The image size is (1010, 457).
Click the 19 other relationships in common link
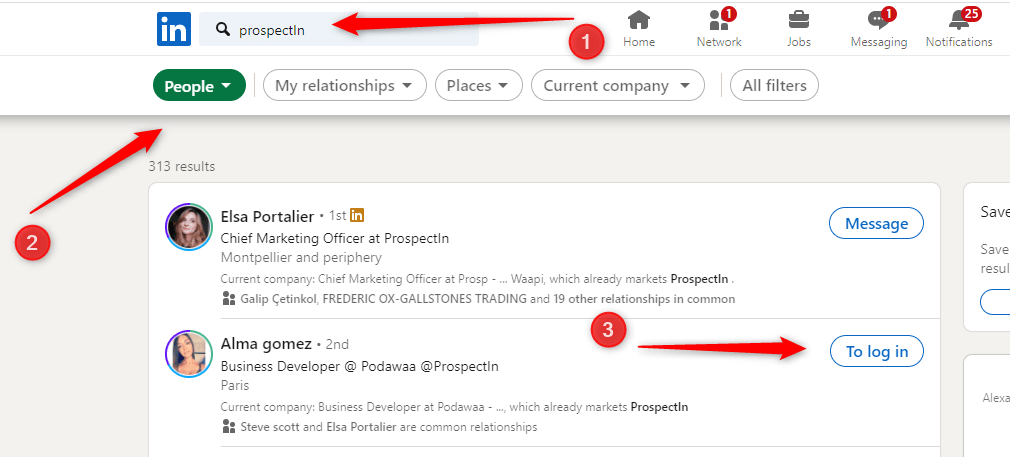(x=642, y=299)
